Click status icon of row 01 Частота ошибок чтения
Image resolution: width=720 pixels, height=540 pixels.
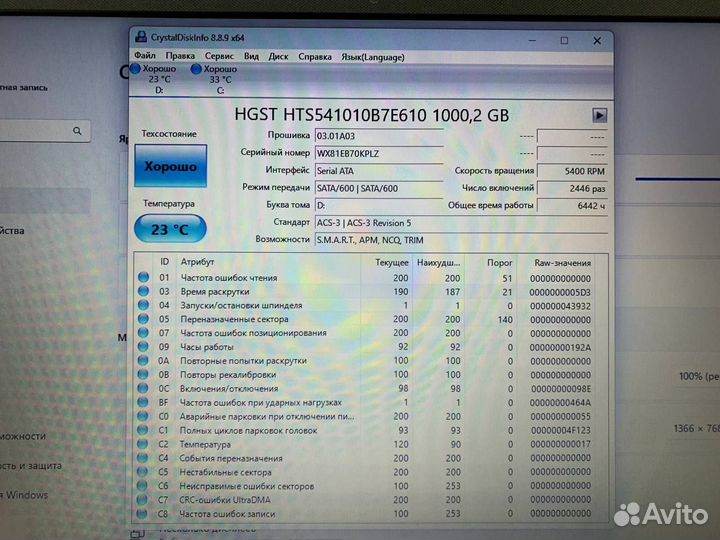(x=143, y=277)
